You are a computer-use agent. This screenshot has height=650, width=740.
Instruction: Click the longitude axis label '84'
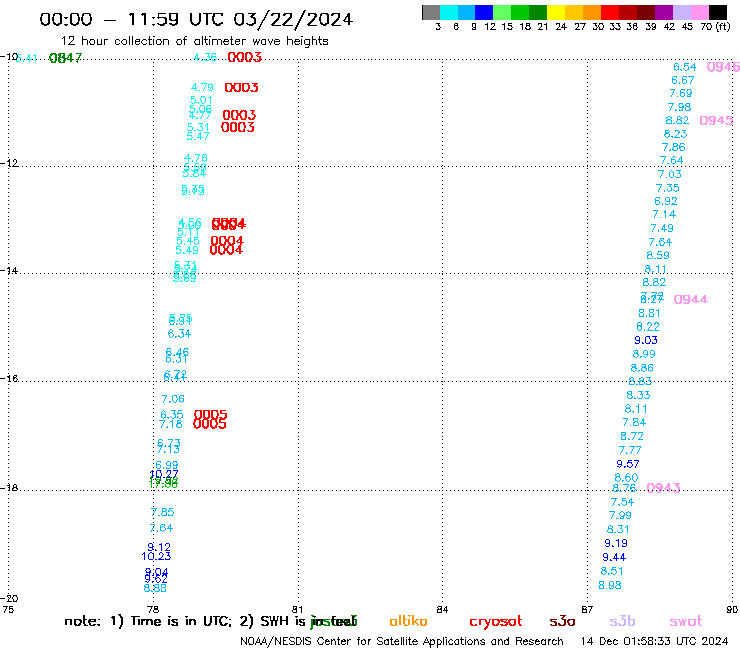(442, 610)
